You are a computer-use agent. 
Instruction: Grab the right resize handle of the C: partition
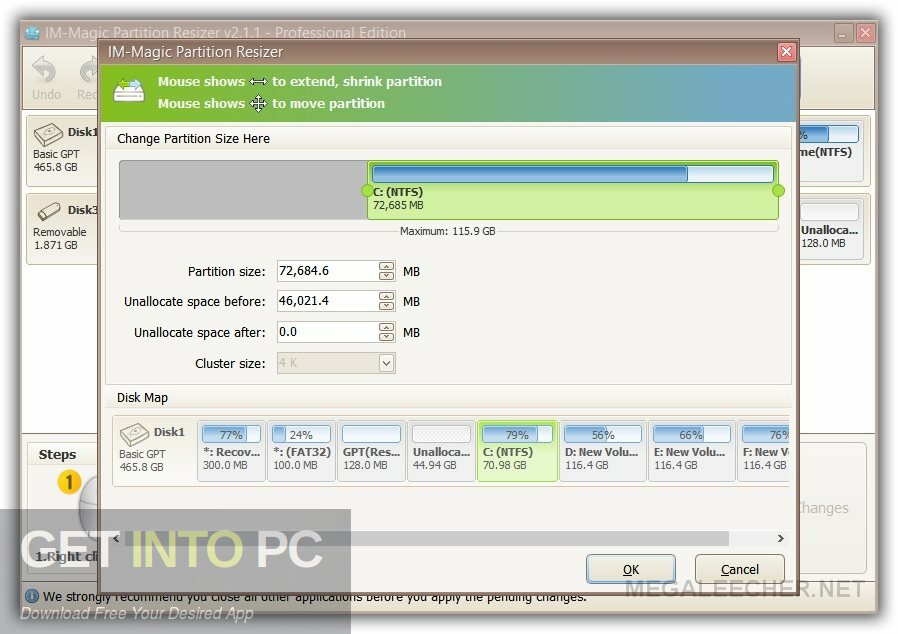pos(778,190)
